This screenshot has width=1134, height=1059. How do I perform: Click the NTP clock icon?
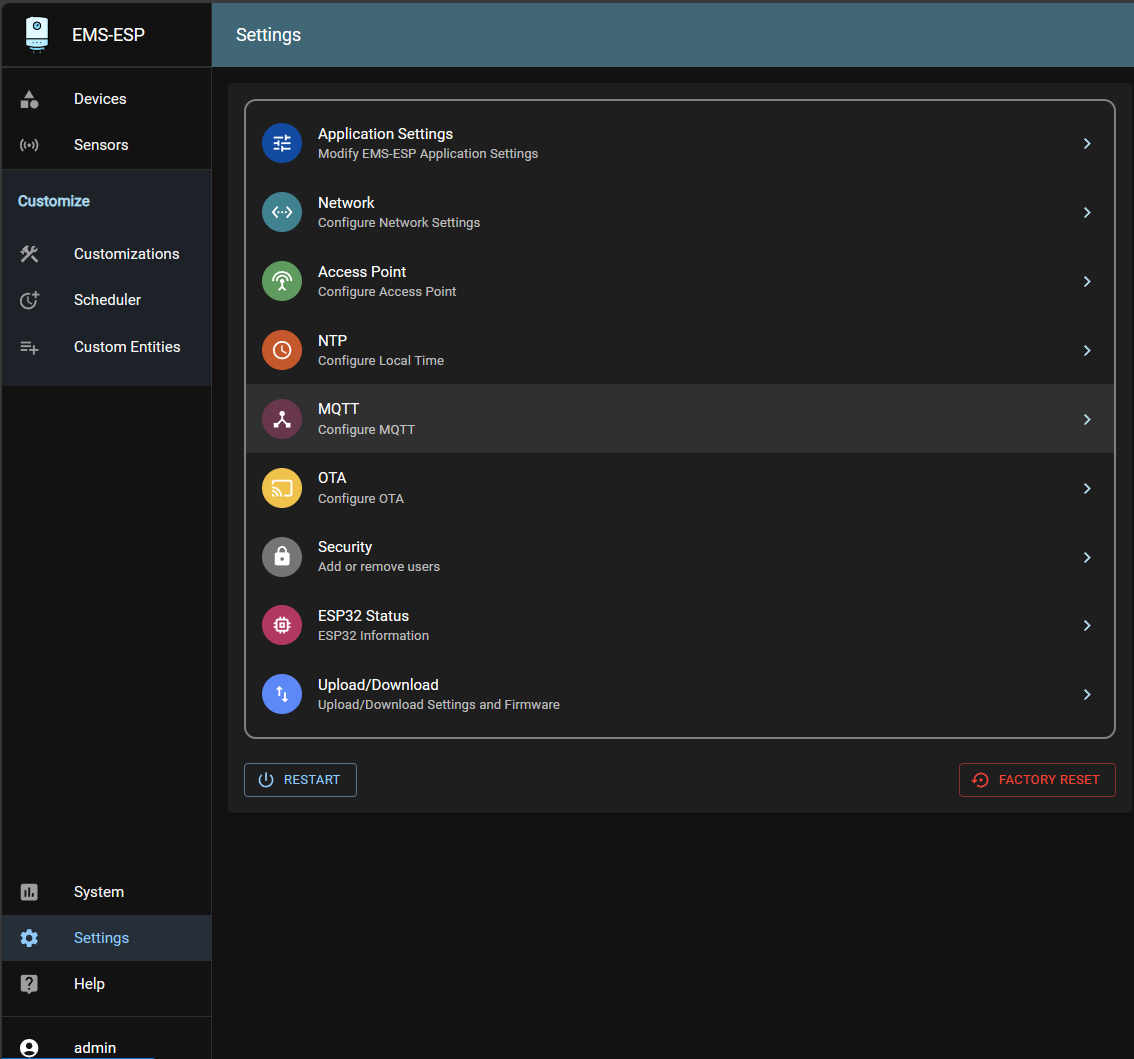click(x=282, y=350)
